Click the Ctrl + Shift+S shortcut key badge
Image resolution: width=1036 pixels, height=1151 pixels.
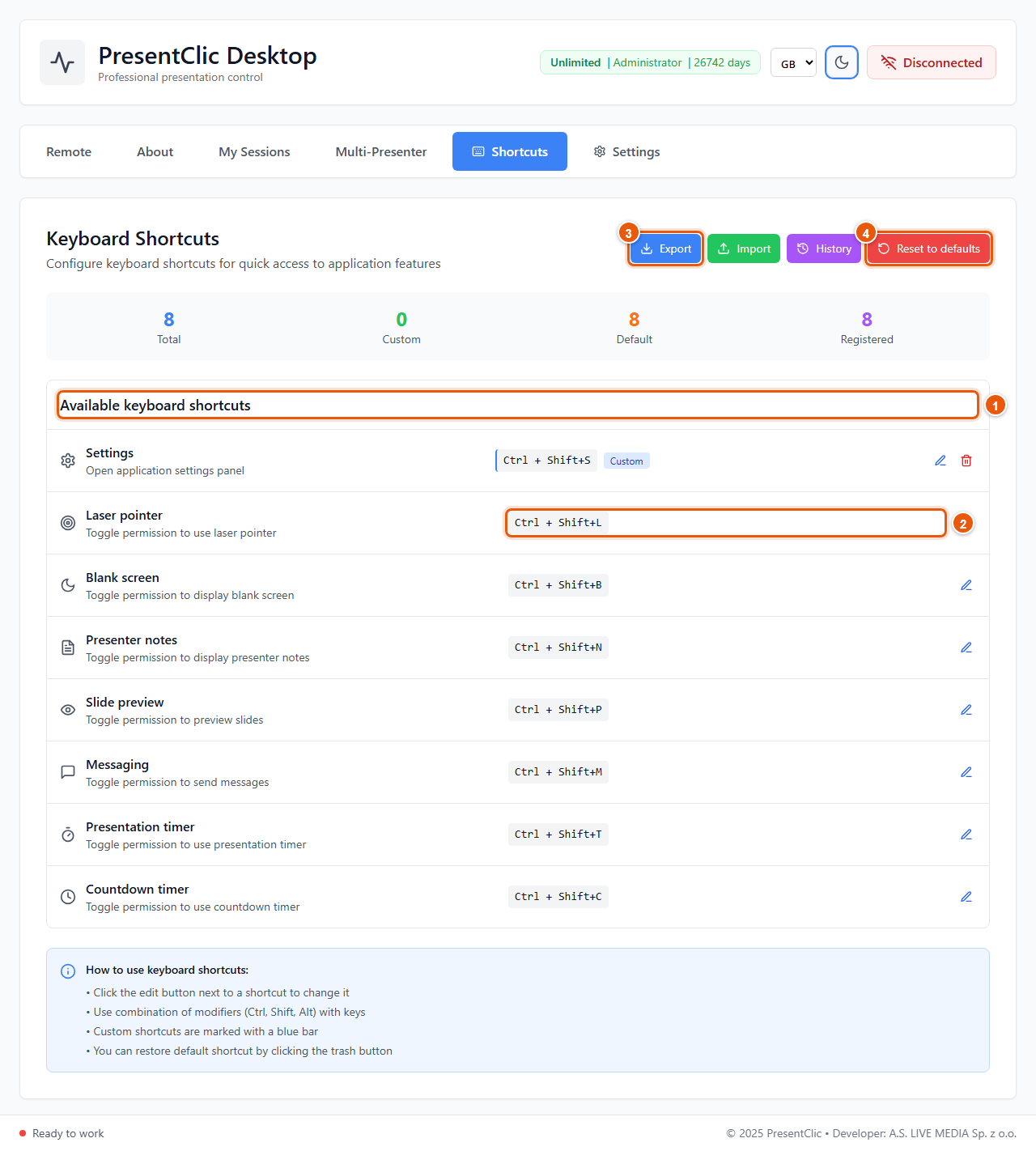coord(546,461)
